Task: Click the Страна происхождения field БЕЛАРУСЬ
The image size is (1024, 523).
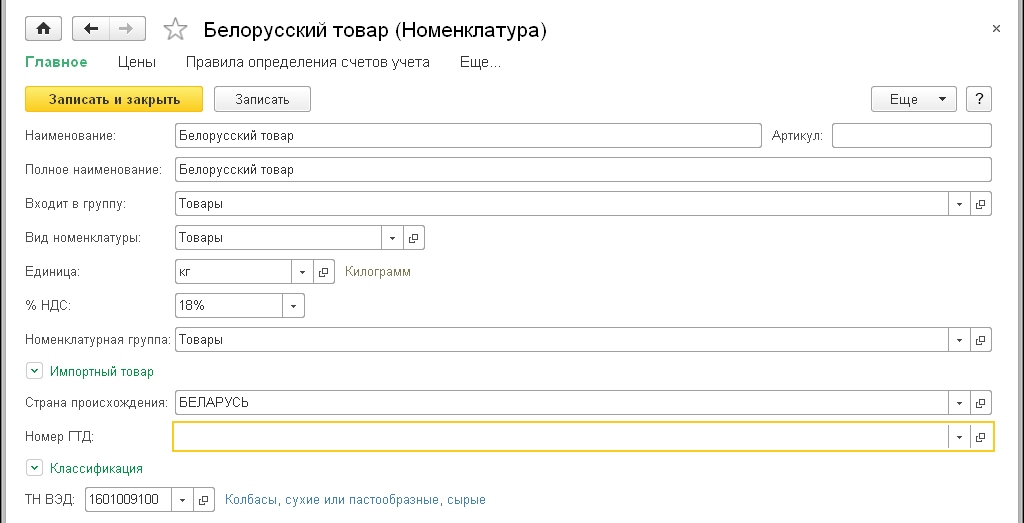Action: click(x=562, y=403)
